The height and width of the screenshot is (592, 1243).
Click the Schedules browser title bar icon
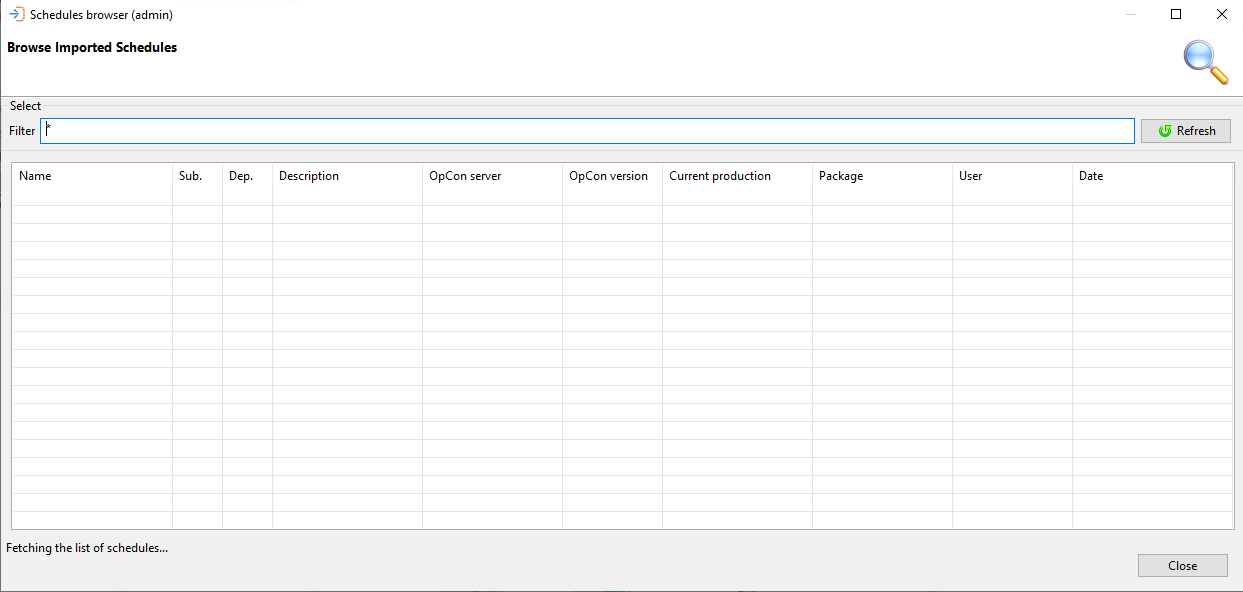[x=17, y=15]
